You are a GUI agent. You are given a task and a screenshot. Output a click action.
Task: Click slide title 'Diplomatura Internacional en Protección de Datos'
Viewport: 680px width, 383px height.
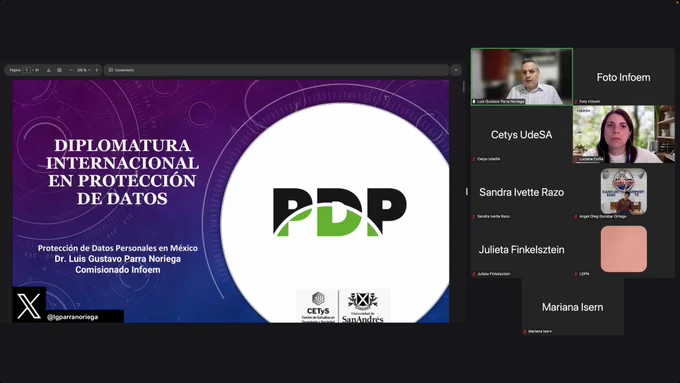coord(122,172)
